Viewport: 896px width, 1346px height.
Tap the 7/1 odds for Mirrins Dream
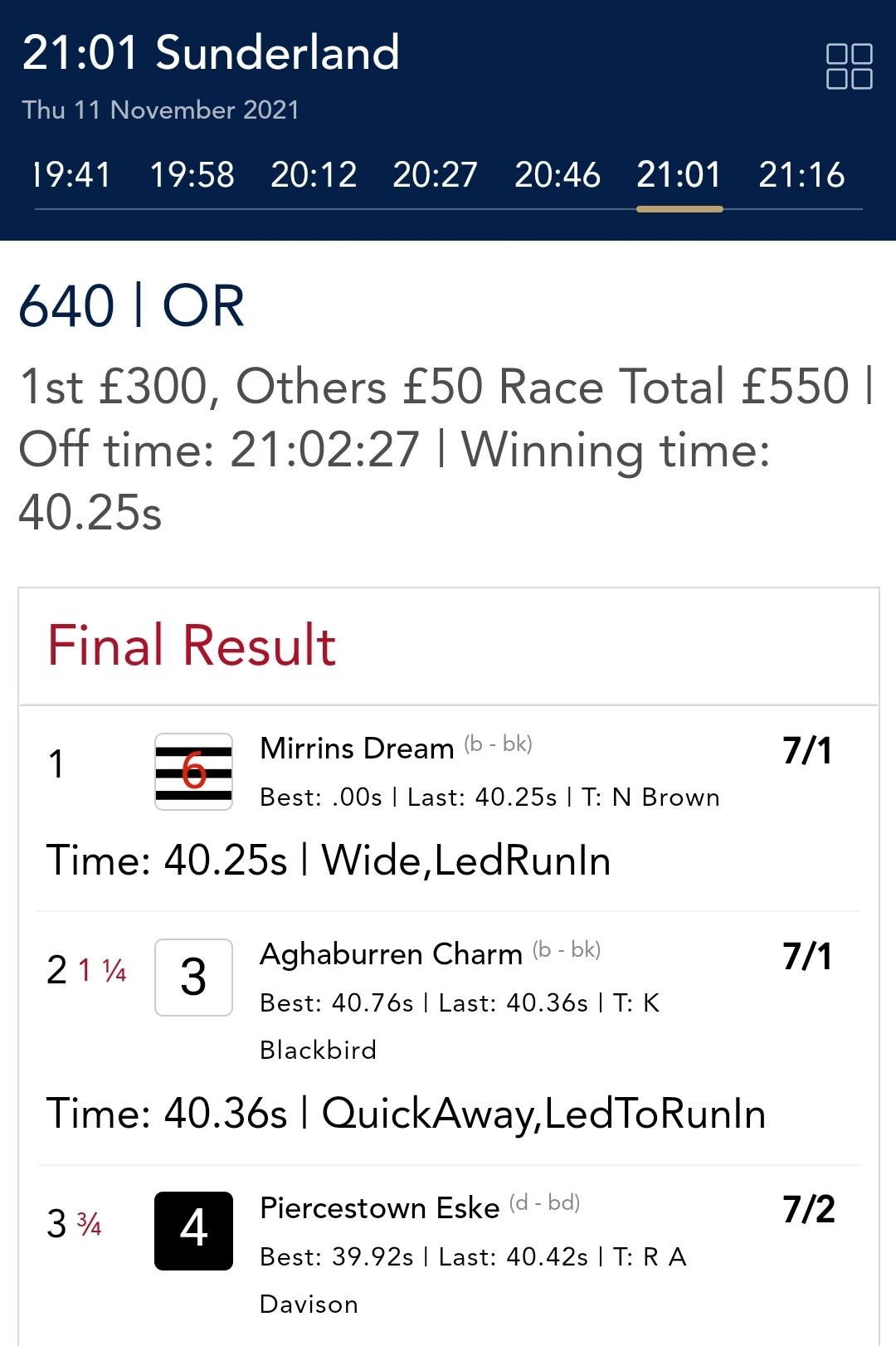(807, 750)
